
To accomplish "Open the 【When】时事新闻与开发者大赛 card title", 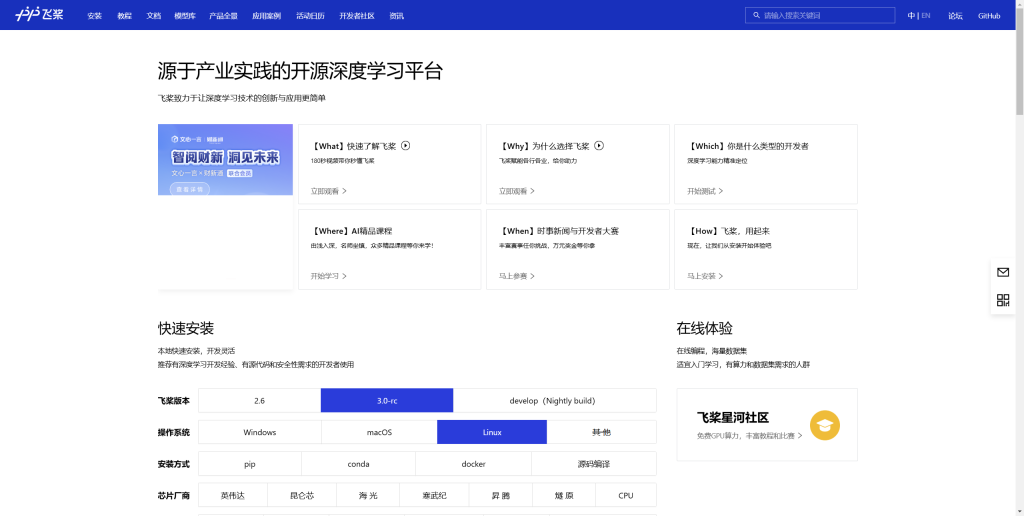I will (558, 231).
